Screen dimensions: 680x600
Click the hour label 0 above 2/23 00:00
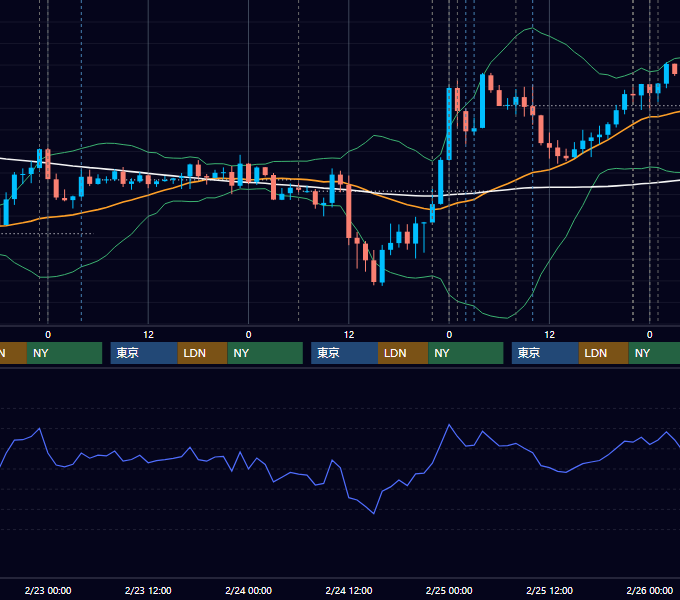coord(48,335)
